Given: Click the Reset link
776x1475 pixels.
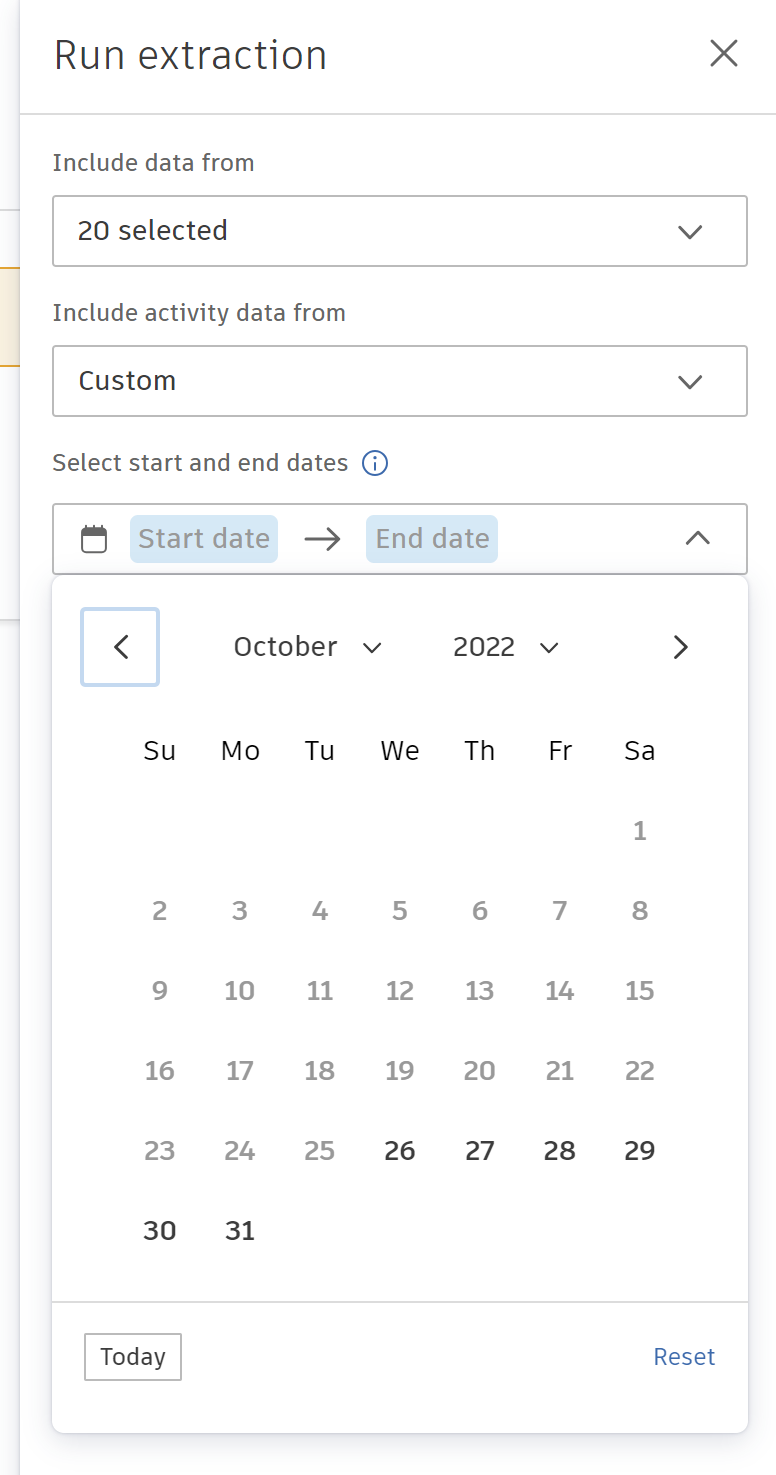Looking at the screenshot, I should (x=684, y=1356).
